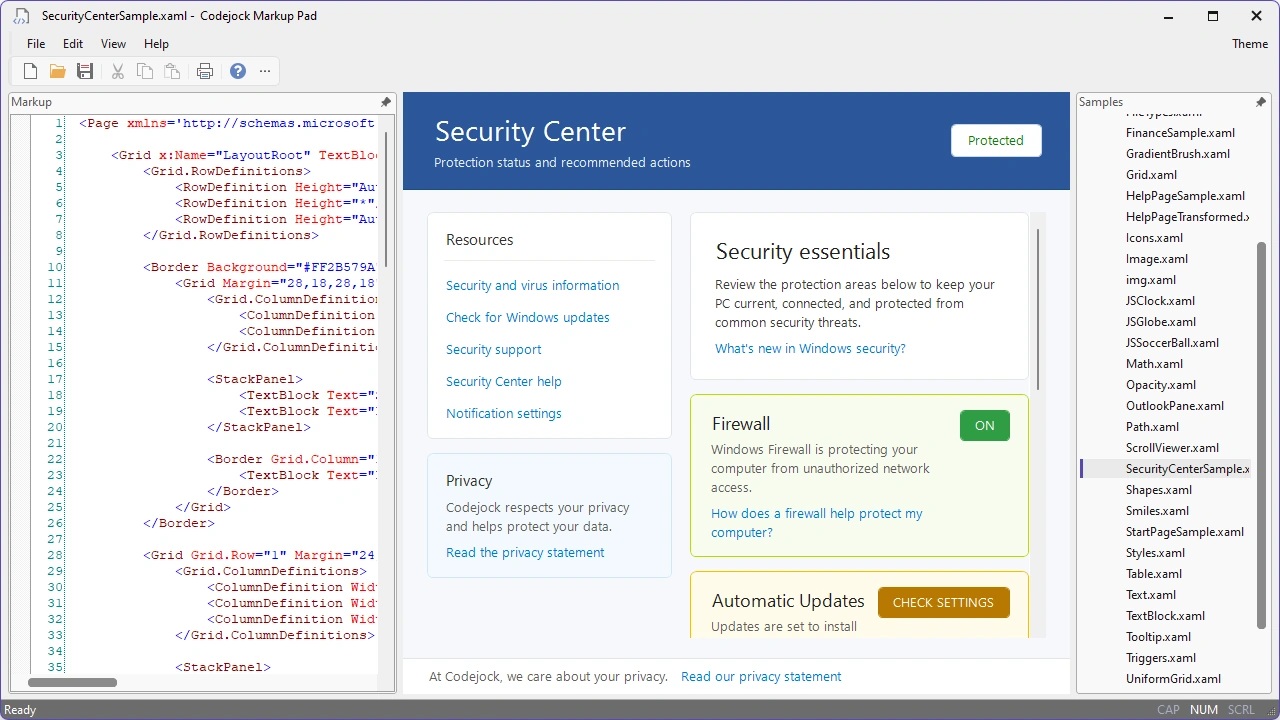The image size is (1280, 720).
Task: Go to Notification settings link
Action: pos(504,414)
